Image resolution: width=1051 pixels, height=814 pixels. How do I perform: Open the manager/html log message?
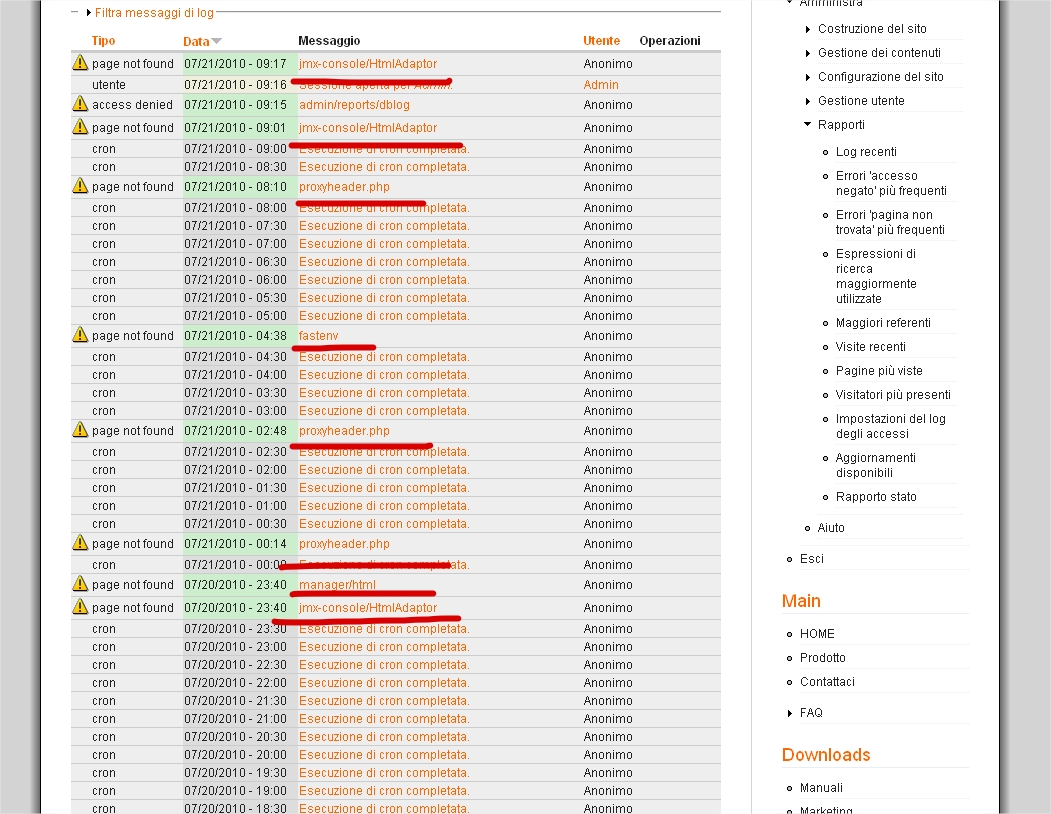point(337,585)
